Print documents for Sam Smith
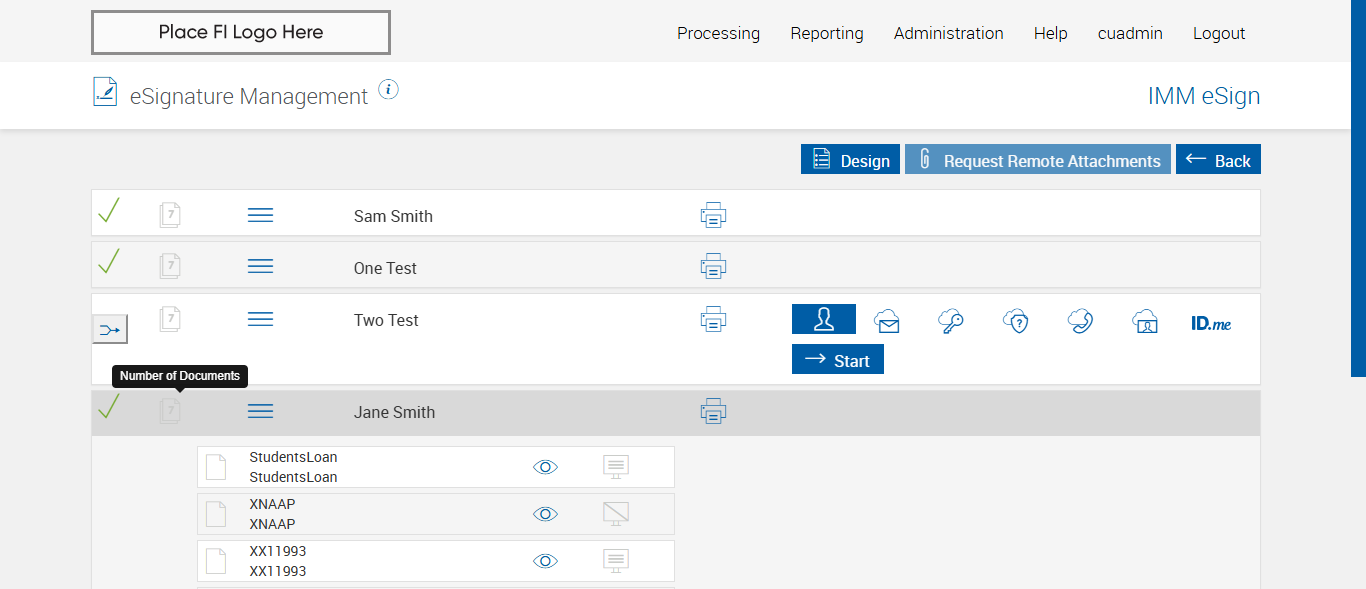 tap(713, 215)
